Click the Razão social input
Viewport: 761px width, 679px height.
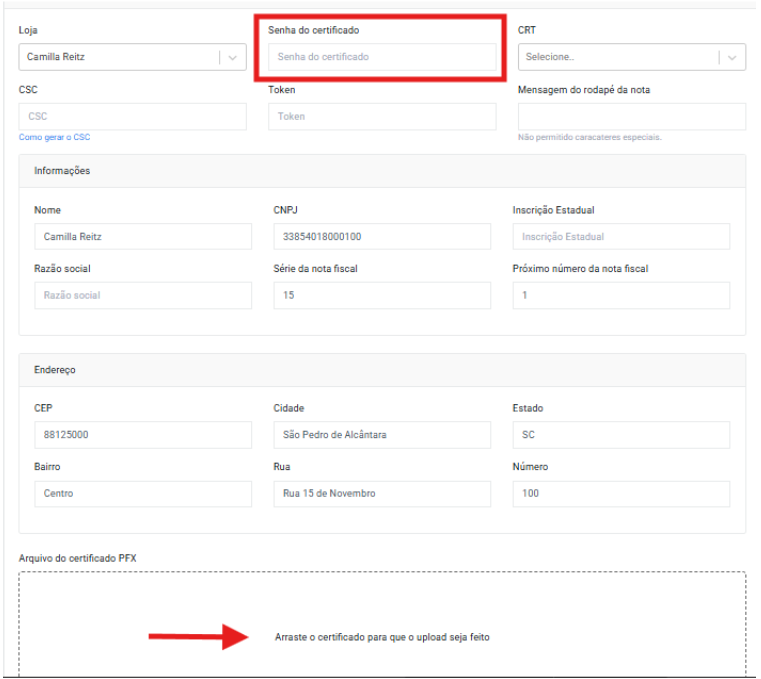[x=143, y=296]
